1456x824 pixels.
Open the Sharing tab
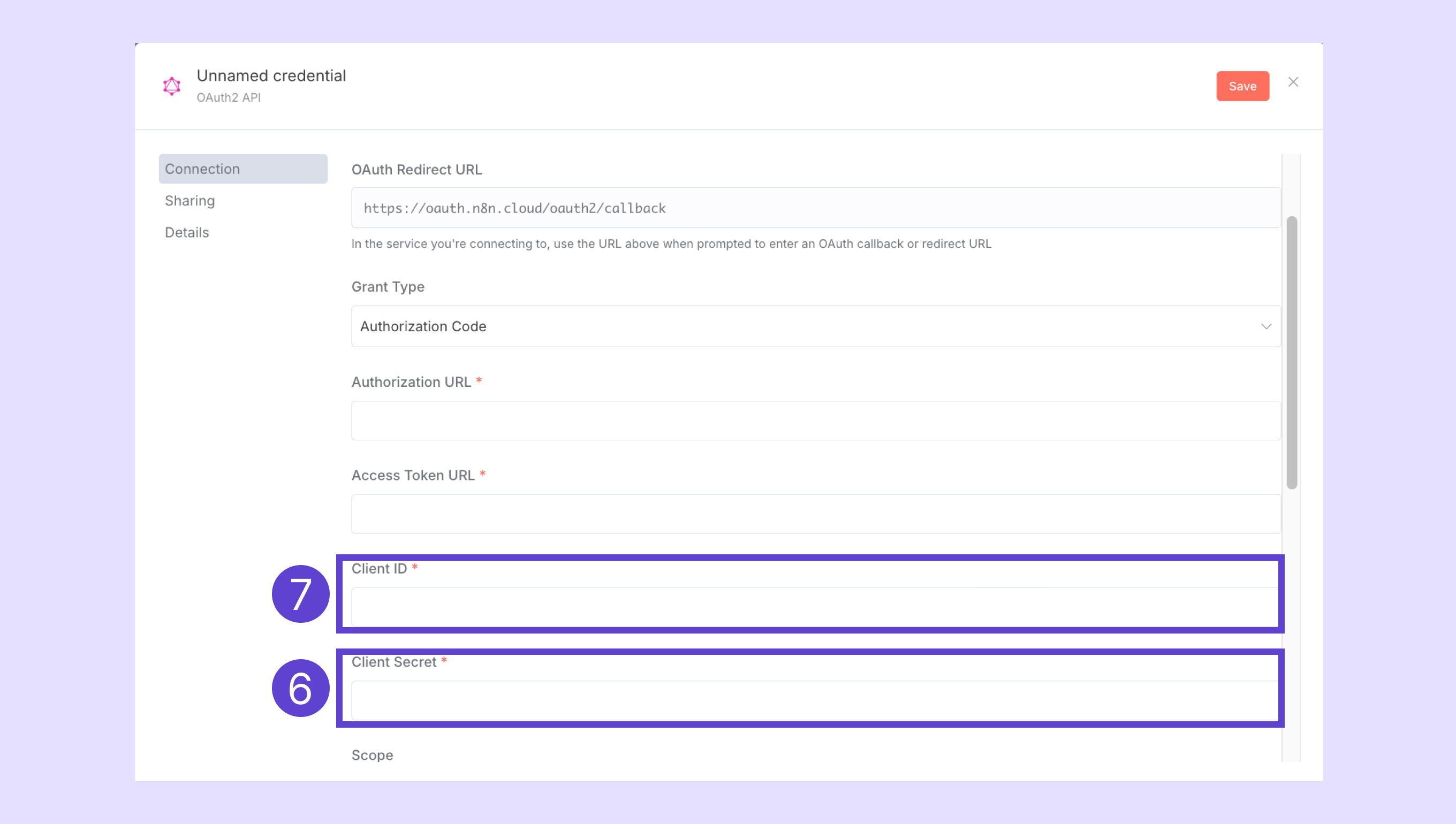coord(189,201)
